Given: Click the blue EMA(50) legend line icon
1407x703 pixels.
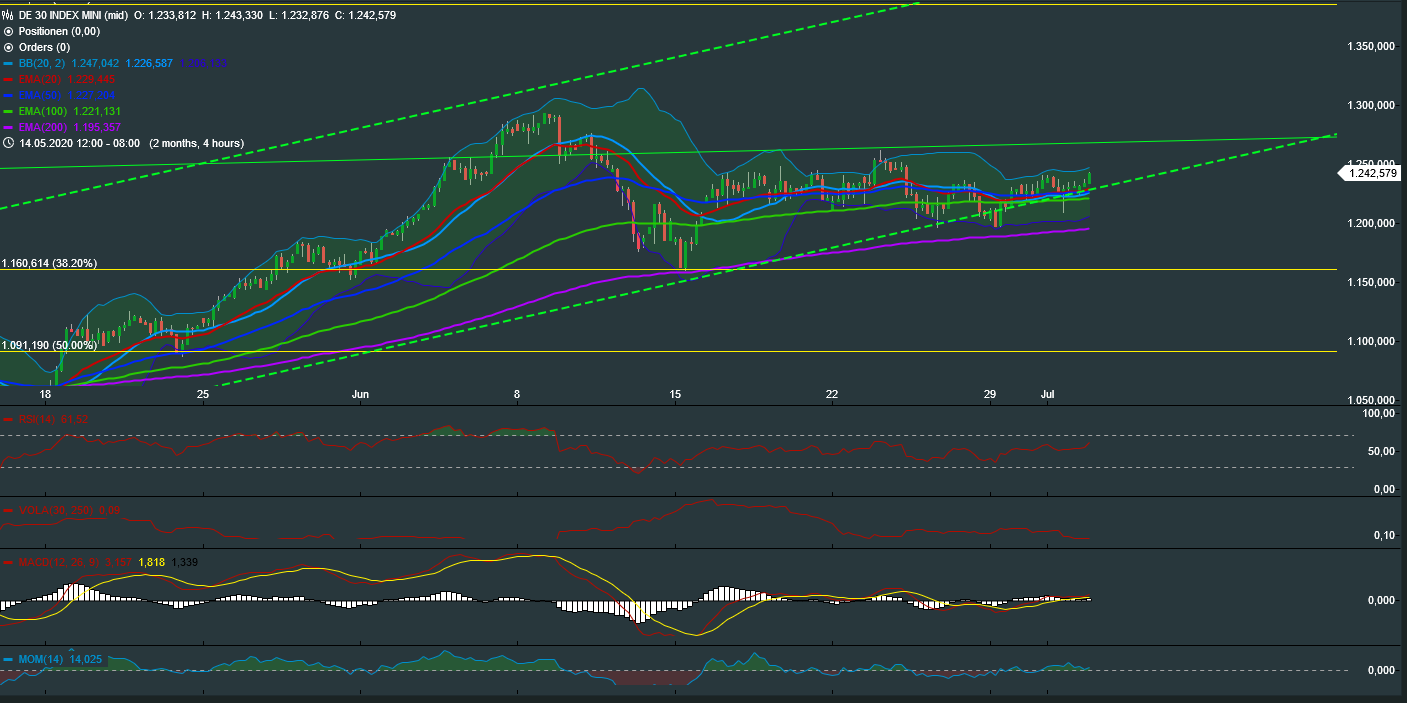Looking at the screenshot, I should [9, 95].
